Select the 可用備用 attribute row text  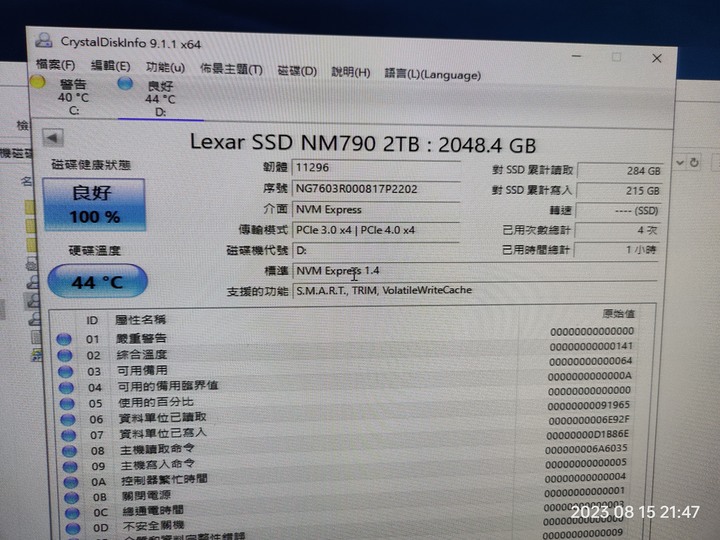142,370
